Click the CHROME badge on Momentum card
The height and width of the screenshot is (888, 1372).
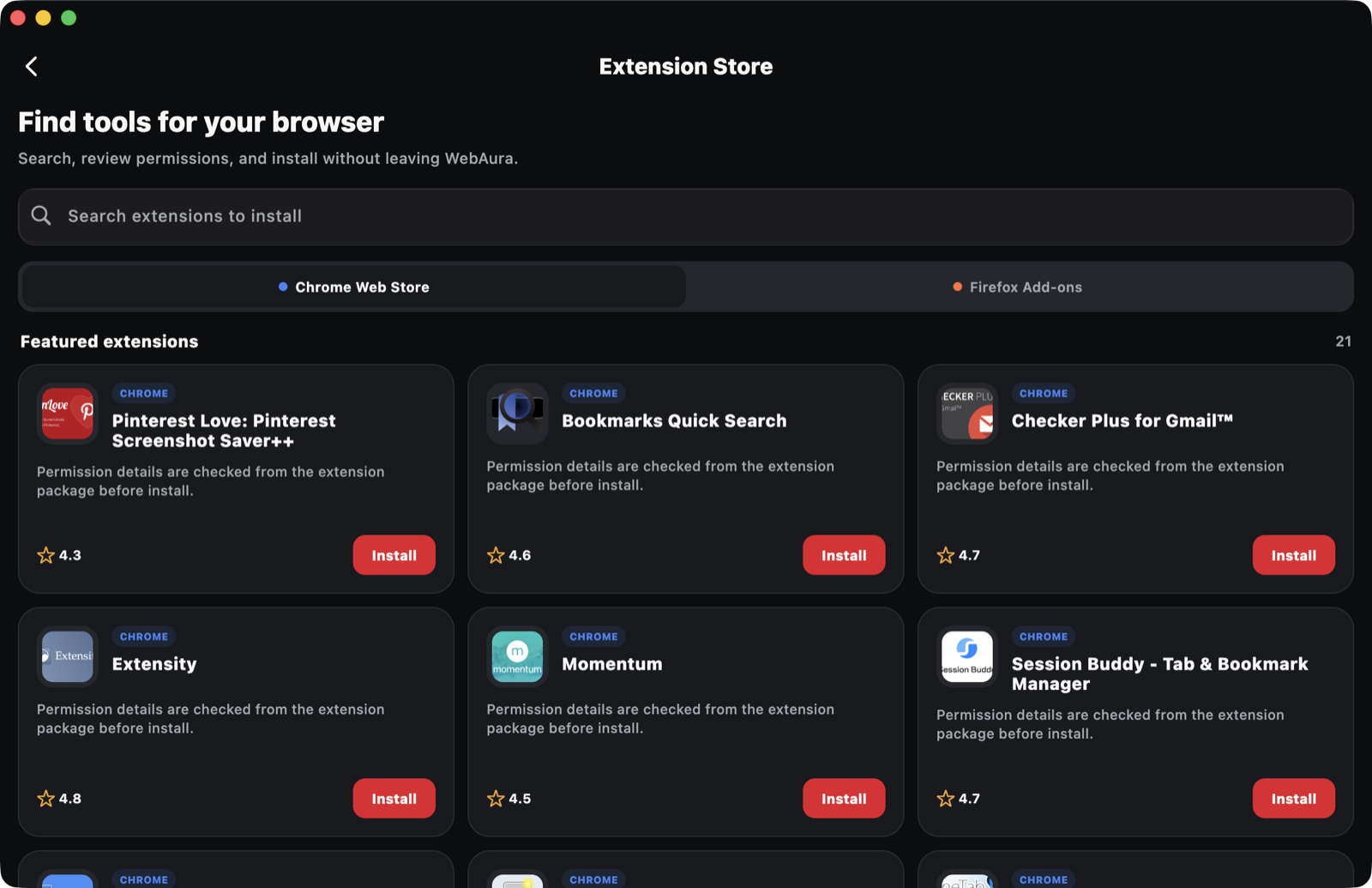coord(593,637)
